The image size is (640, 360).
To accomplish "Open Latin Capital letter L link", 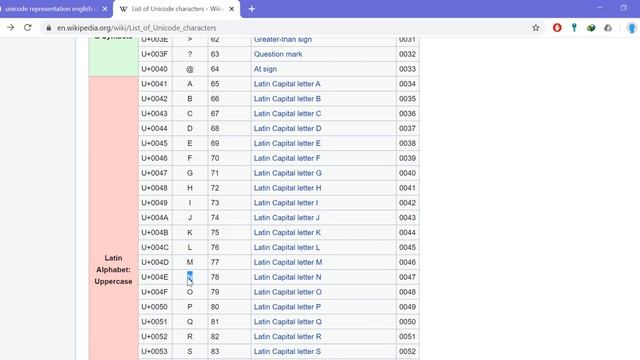I will click(x=287, y=247).
